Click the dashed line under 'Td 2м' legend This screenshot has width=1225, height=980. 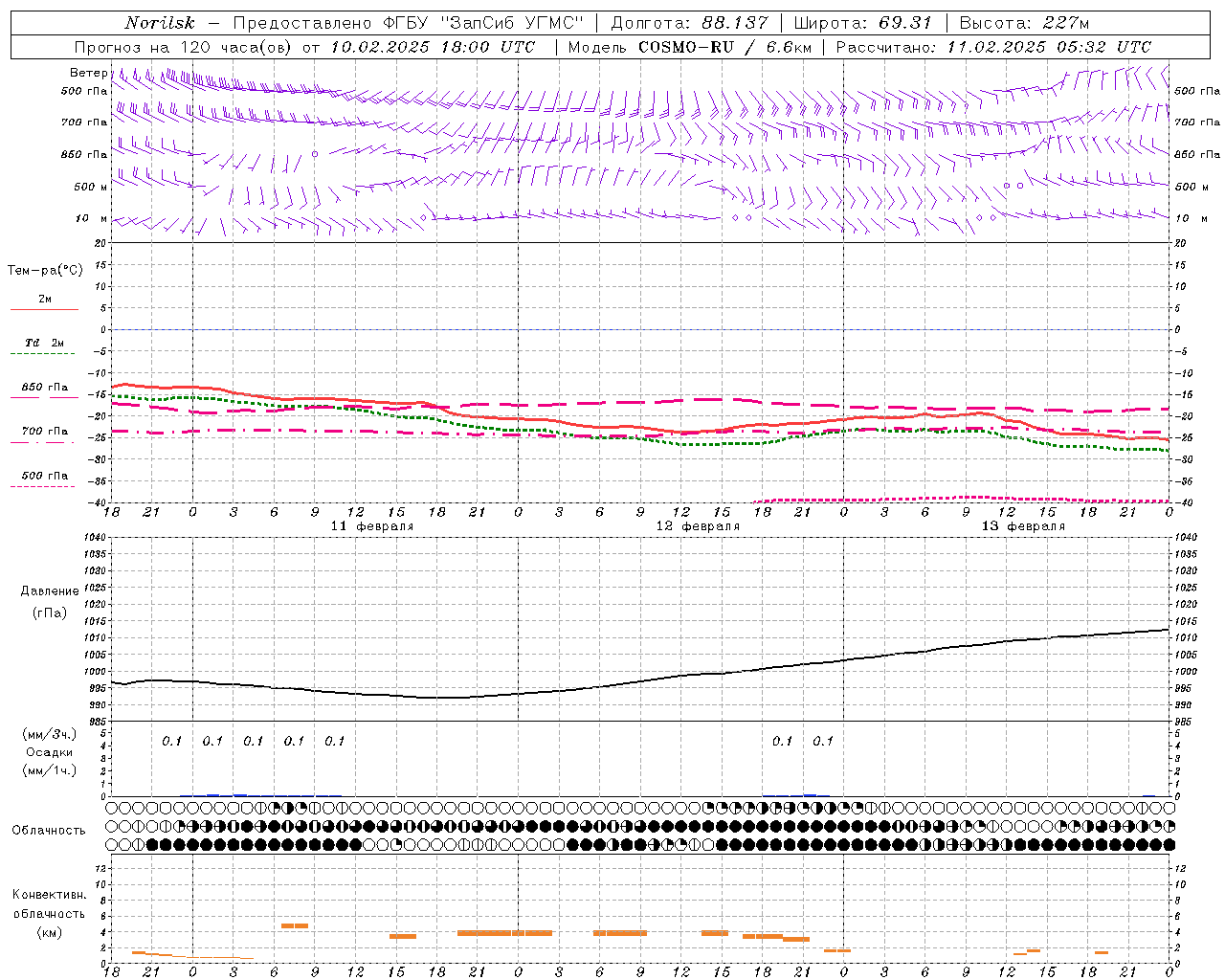click(x=44, y=354)
